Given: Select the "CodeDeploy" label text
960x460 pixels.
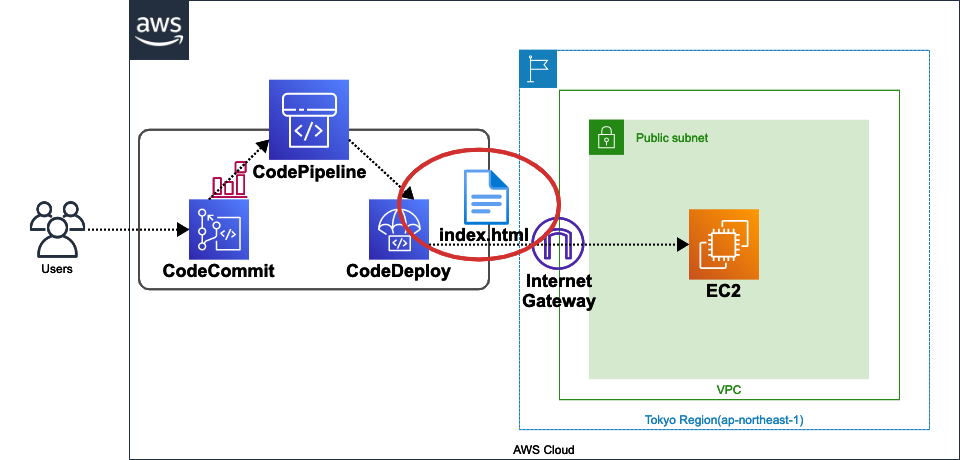Looking at the screenshot, I should (399, 270).
